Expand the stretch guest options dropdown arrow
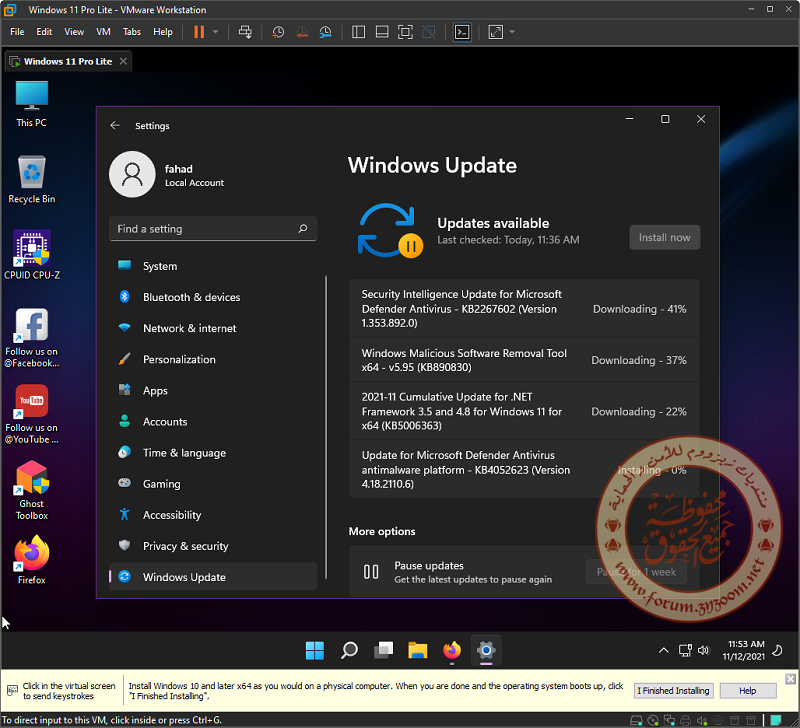The width and height of the screenshot is (800, 728). [x=512, y=32]
